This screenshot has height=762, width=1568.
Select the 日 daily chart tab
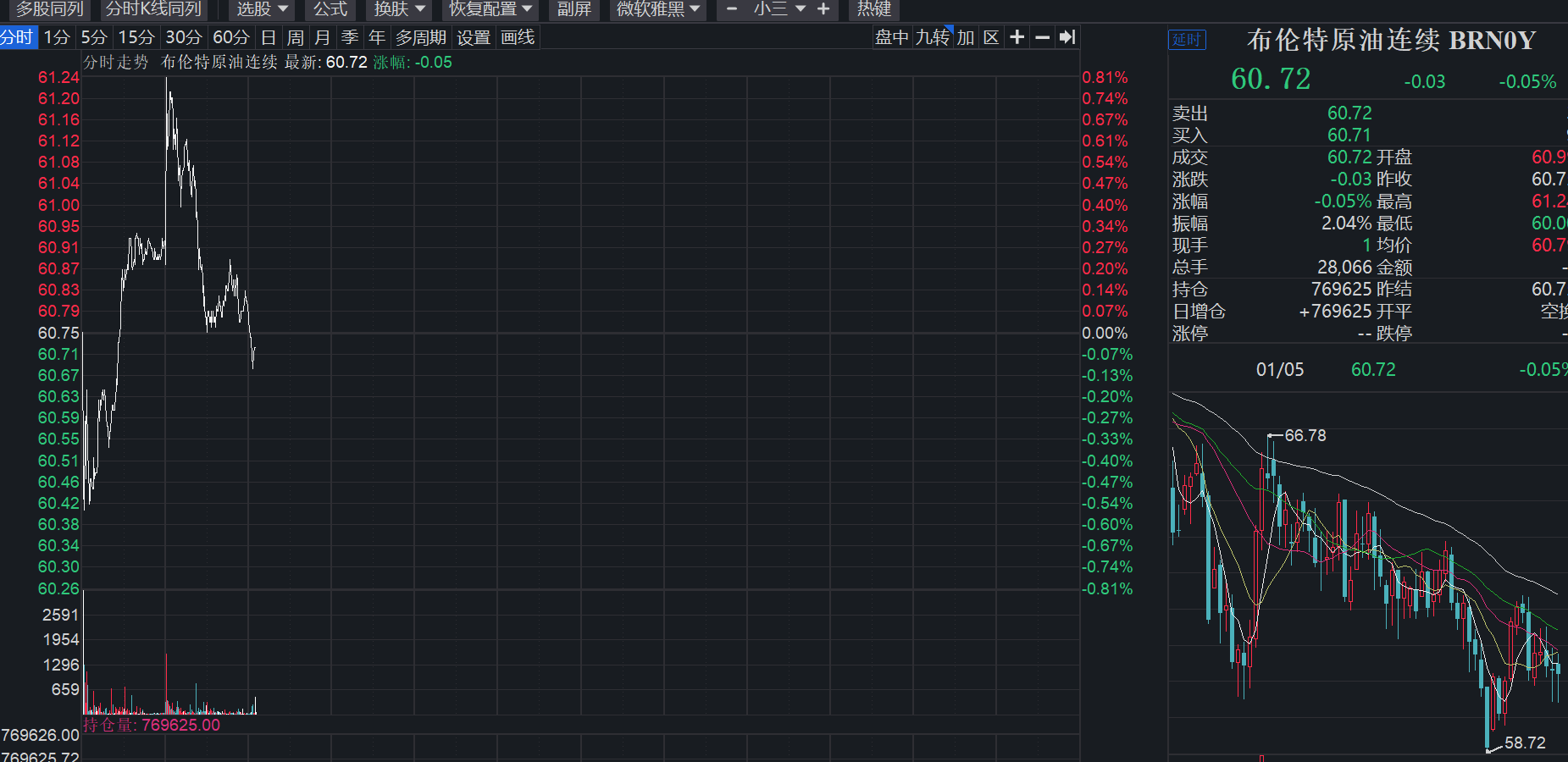[269, 37]
